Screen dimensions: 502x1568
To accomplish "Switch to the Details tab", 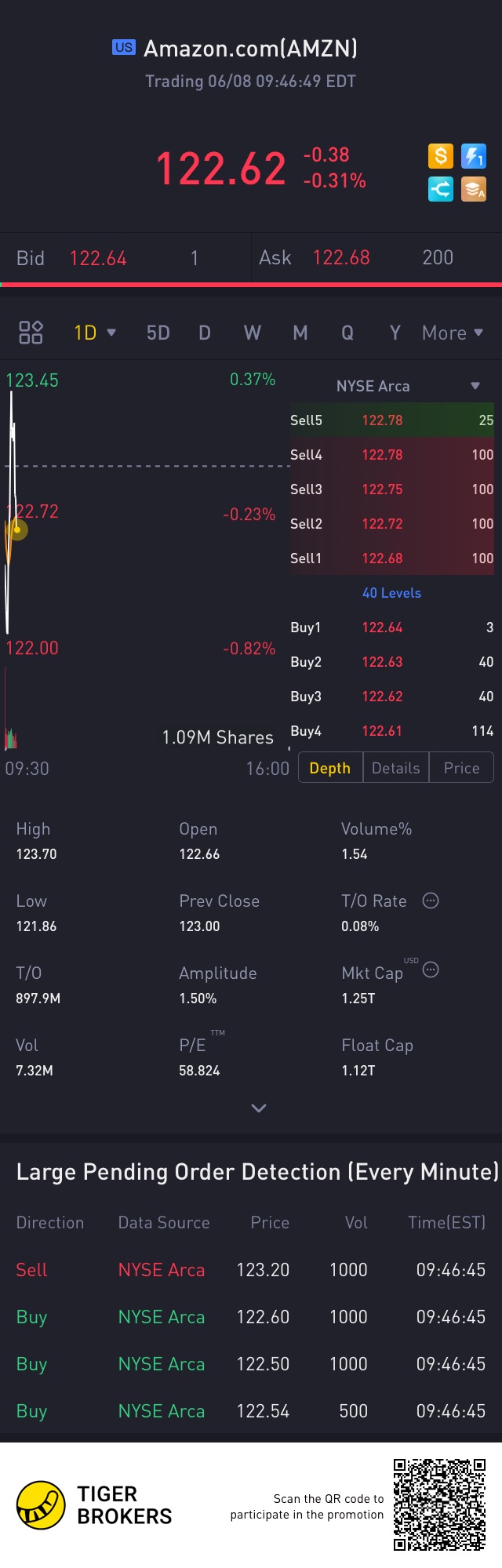I will pos(396,768).
